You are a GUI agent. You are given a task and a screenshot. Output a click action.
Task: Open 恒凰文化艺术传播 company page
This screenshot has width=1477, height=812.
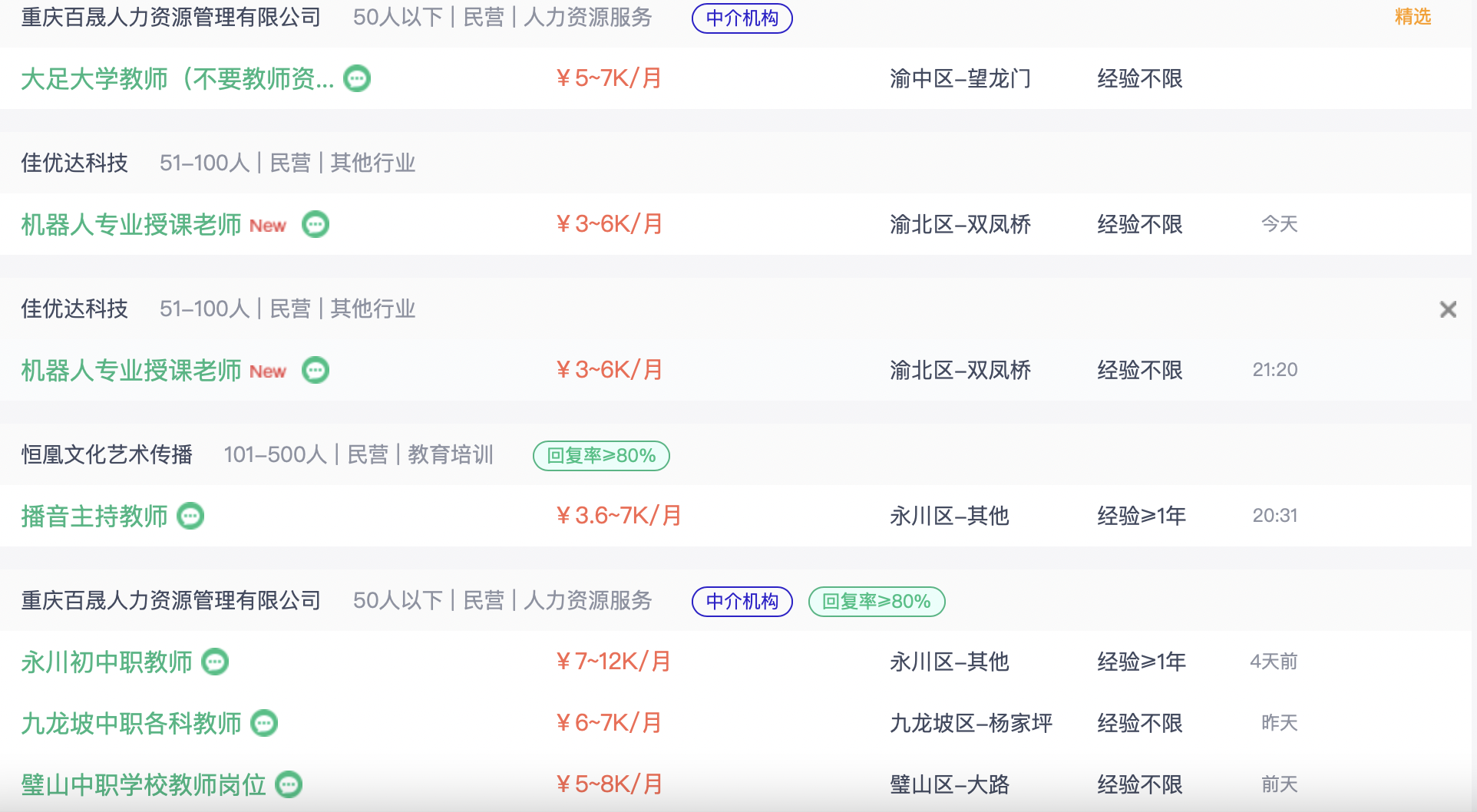(107, 454)
